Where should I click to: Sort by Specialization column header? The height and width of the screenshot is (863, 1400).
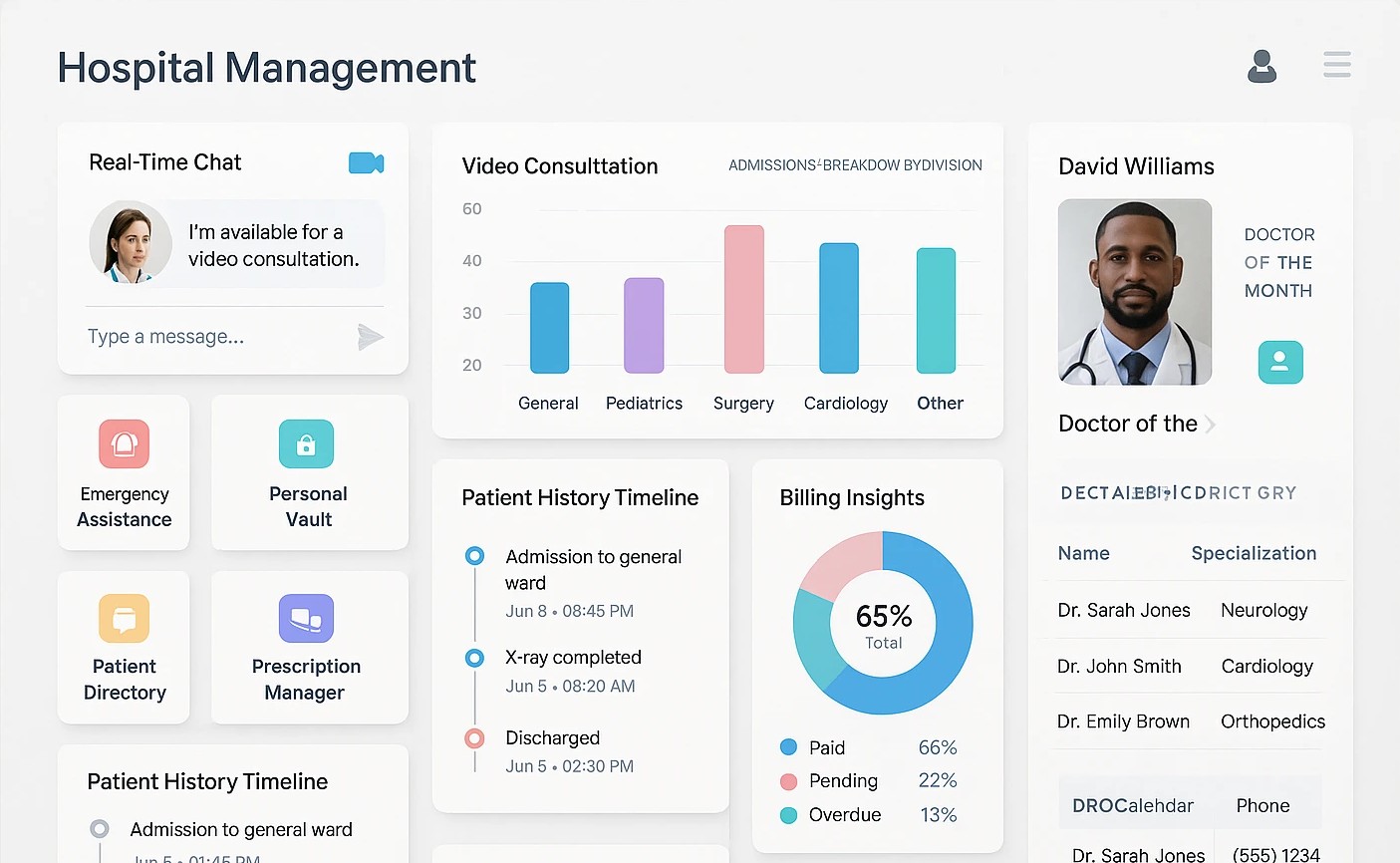pos(1253,553)
